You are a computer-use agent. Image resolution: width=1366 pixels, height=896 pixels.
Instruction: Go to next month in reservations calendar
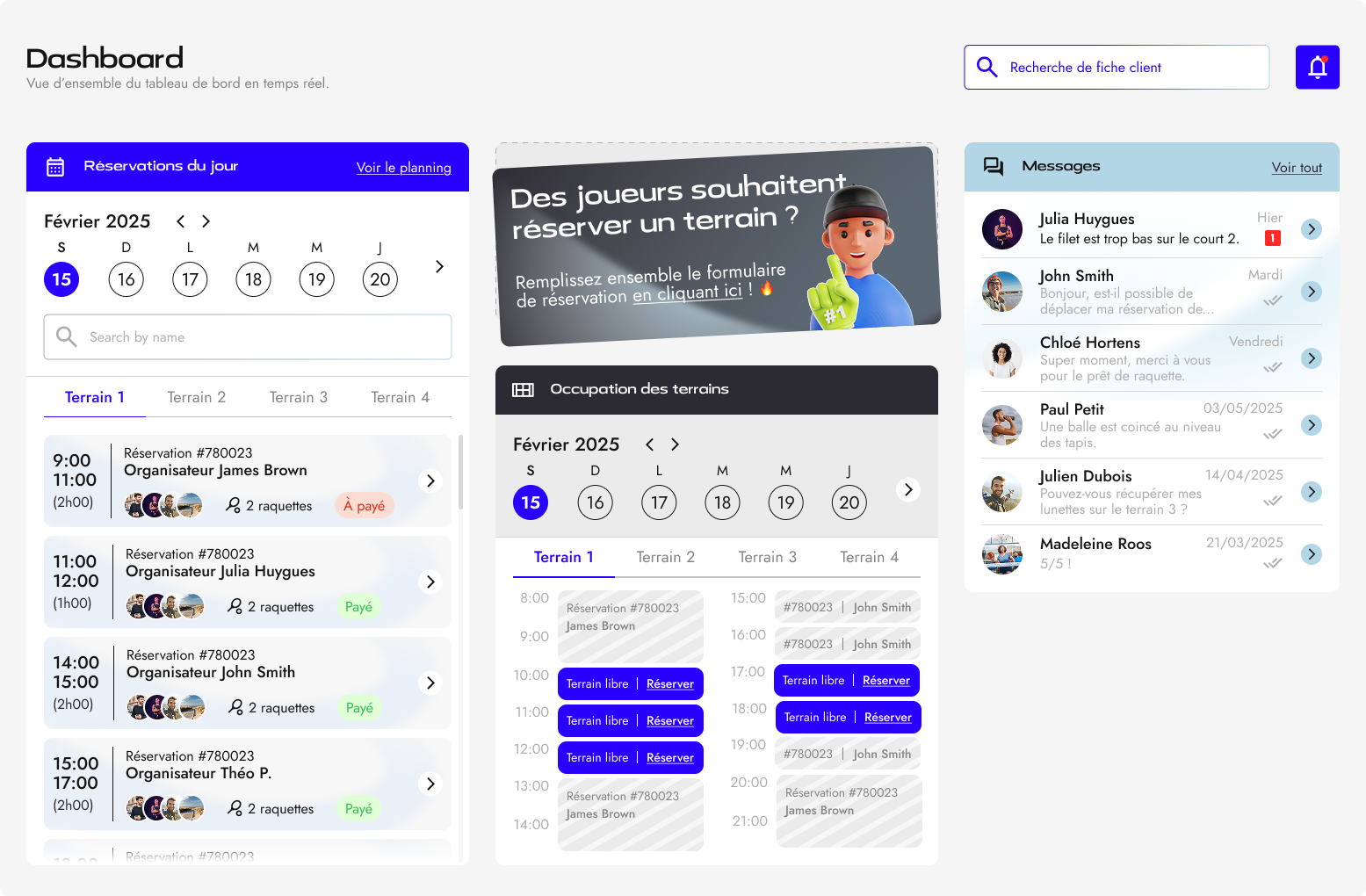click(206, 221)
